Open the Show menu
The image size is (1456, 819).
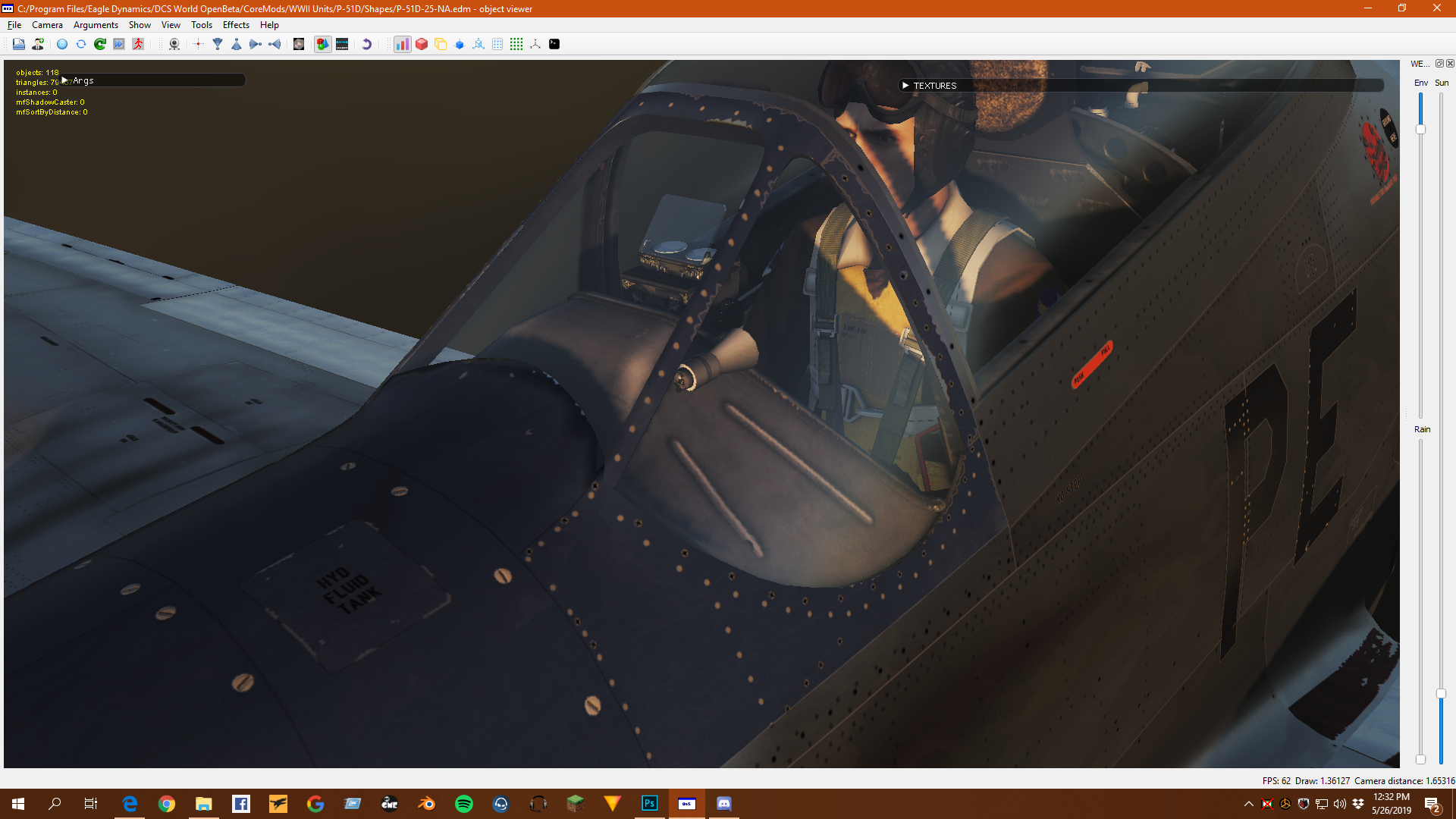pyautogui.click(x=140, y=25)
